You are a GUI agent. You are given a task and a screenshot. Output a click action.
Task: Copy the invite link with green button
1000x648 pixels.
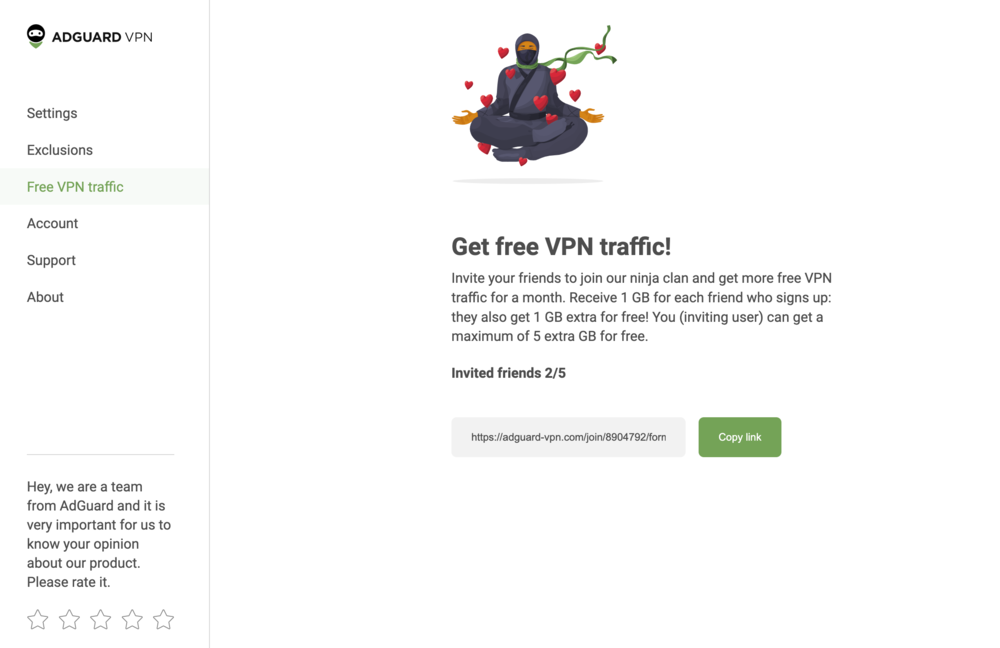coord(739,437)
